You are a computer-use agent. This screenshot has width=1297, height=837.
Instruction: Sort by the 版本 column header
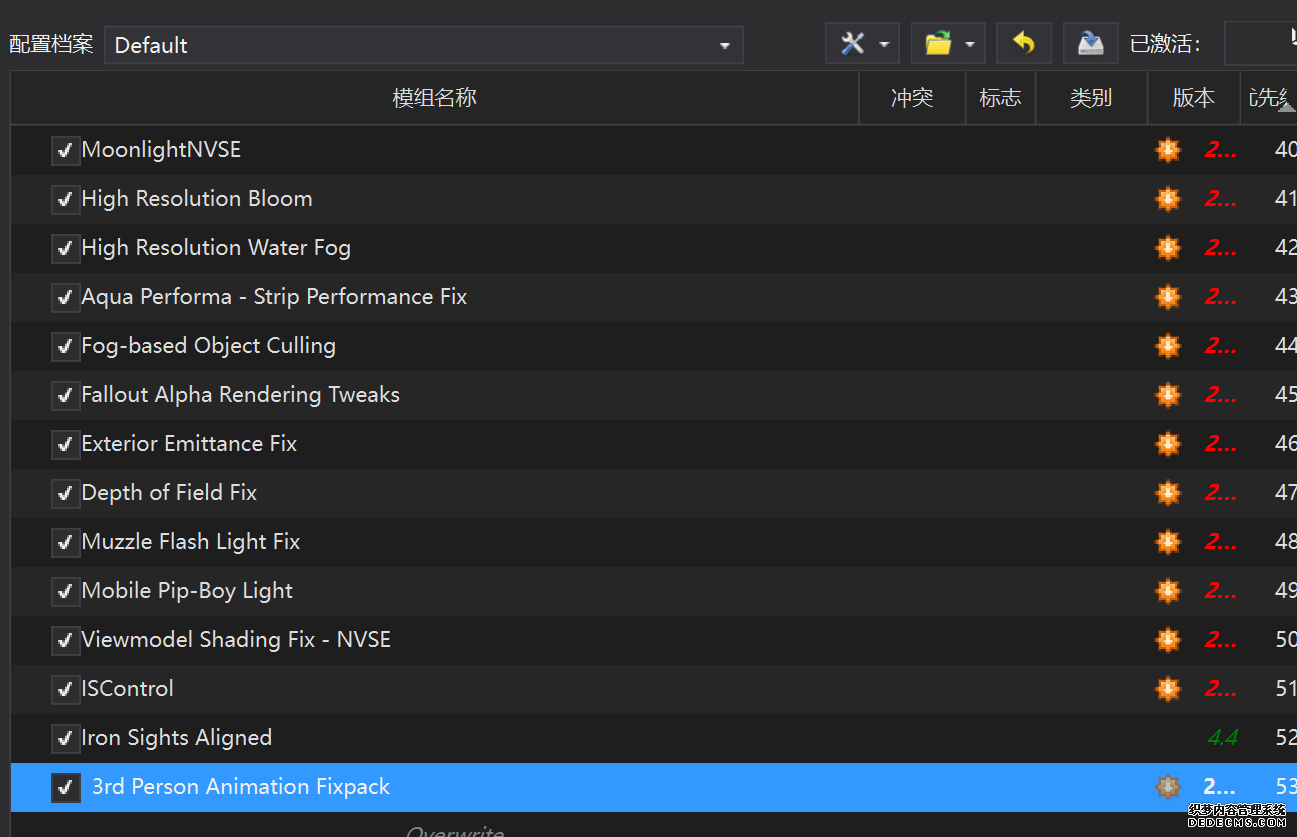1193,98
